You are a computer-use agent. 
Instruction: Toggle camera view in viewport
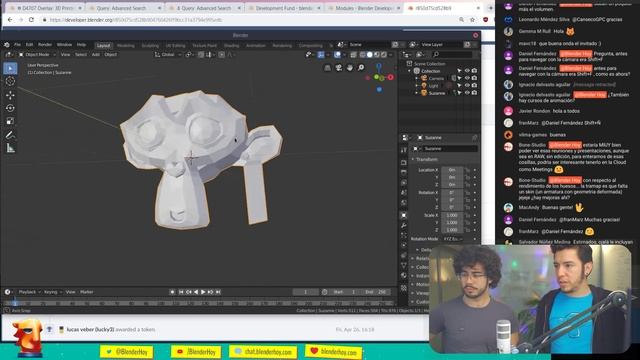click(338, 68)
